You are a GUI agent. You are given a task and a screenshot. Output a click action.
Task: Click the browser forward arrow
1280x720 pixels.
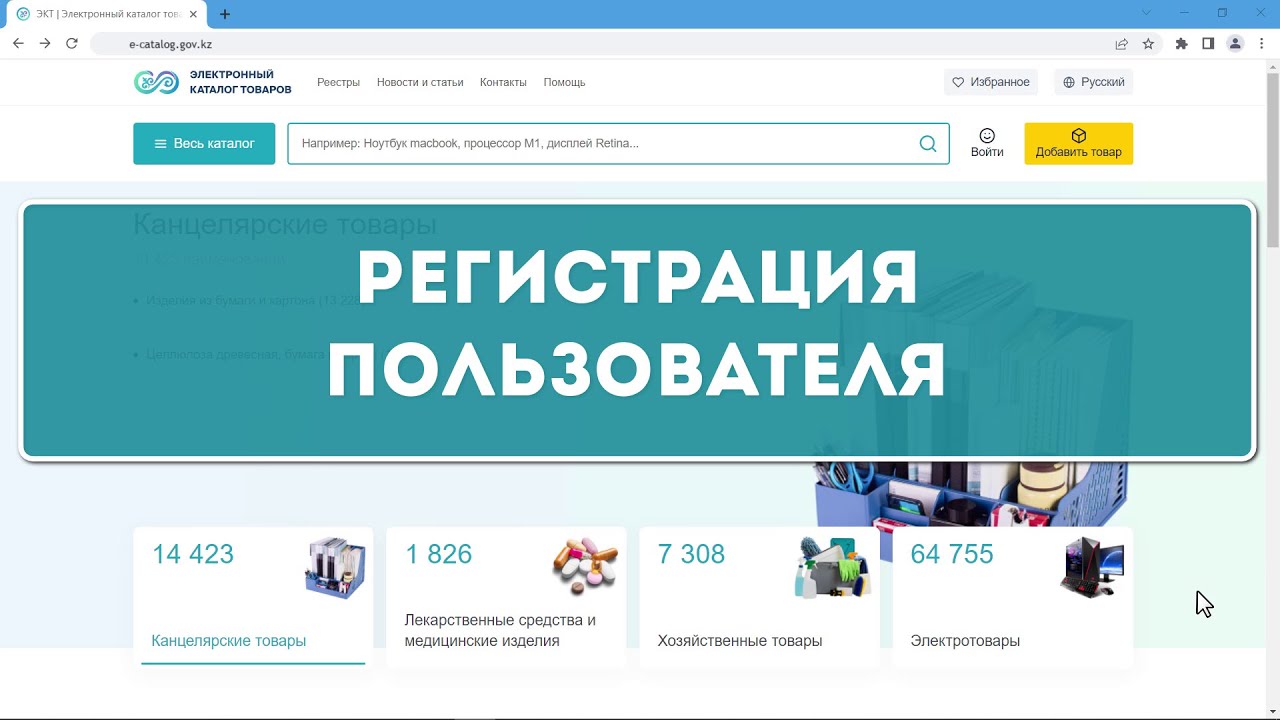45,44
